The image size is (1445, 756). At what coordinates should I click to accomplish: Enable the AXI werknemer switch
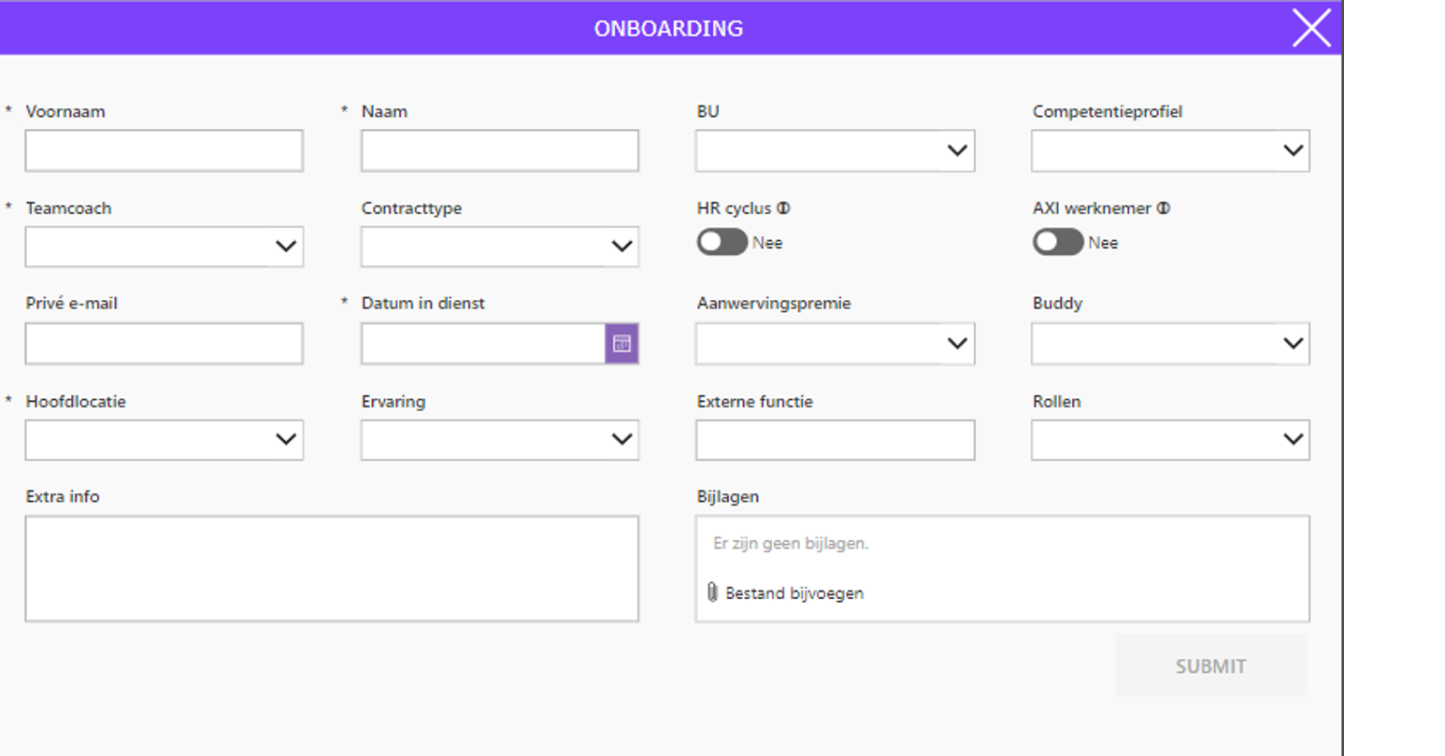tap(1057, 242)
